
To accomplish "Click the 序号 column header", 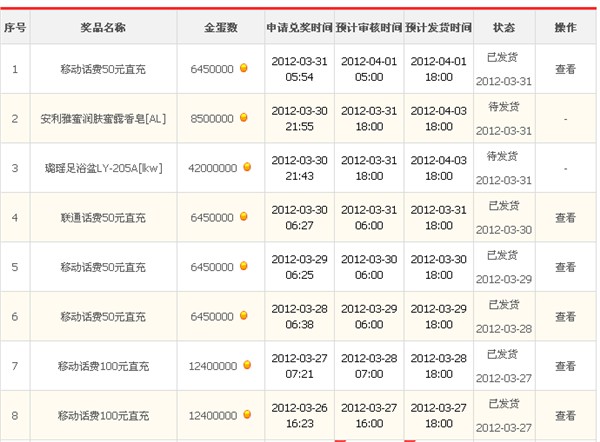I will tap(15, 28).
